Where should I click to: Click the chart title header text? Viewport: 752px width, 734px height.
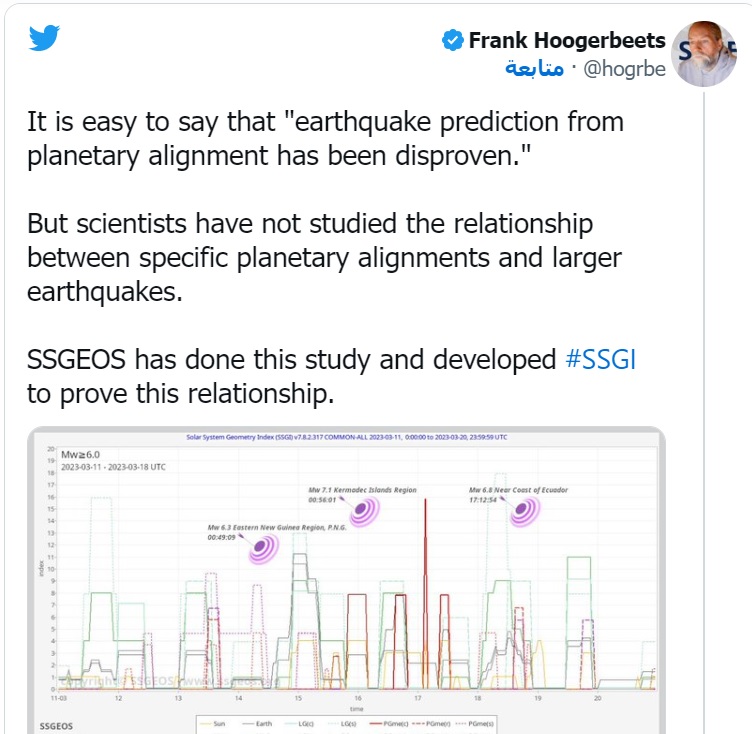pyautogui.click(x=345, y=437)
